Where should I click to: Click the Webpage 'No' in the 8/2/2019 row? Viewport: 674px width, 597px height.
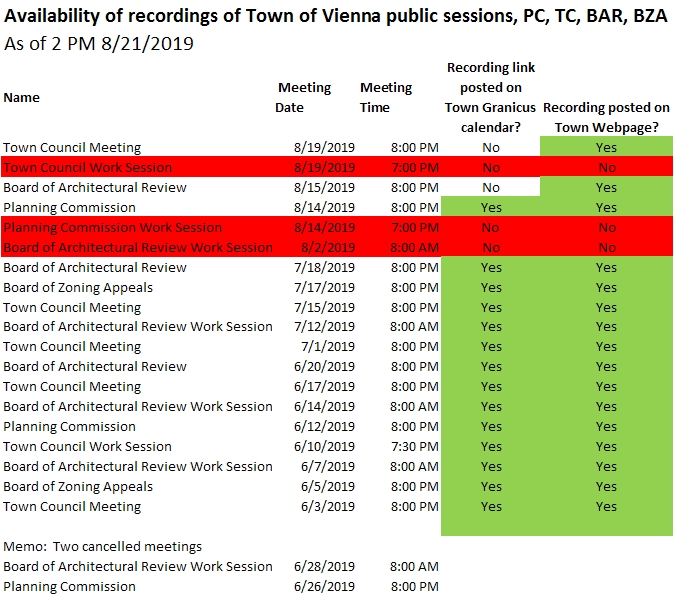pos(607,248)
